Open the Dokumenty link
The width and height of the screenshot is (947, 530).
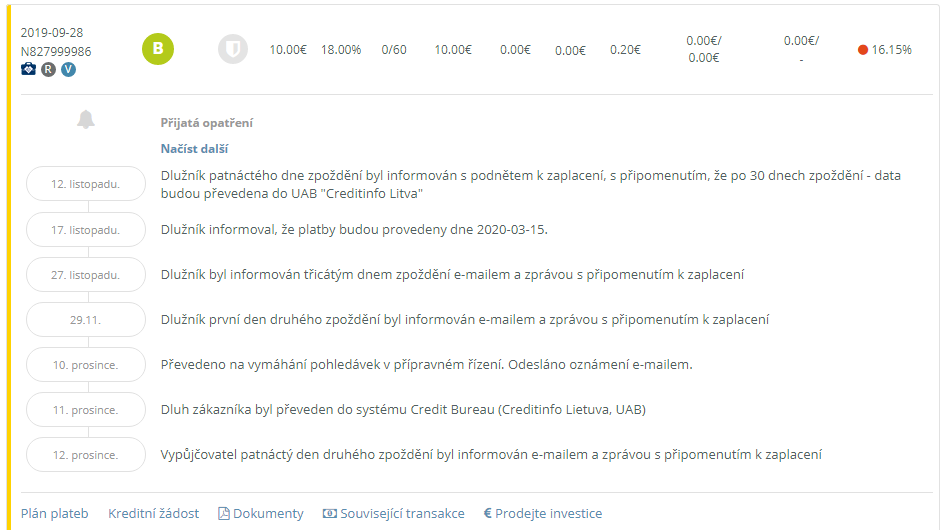[261, 513]
